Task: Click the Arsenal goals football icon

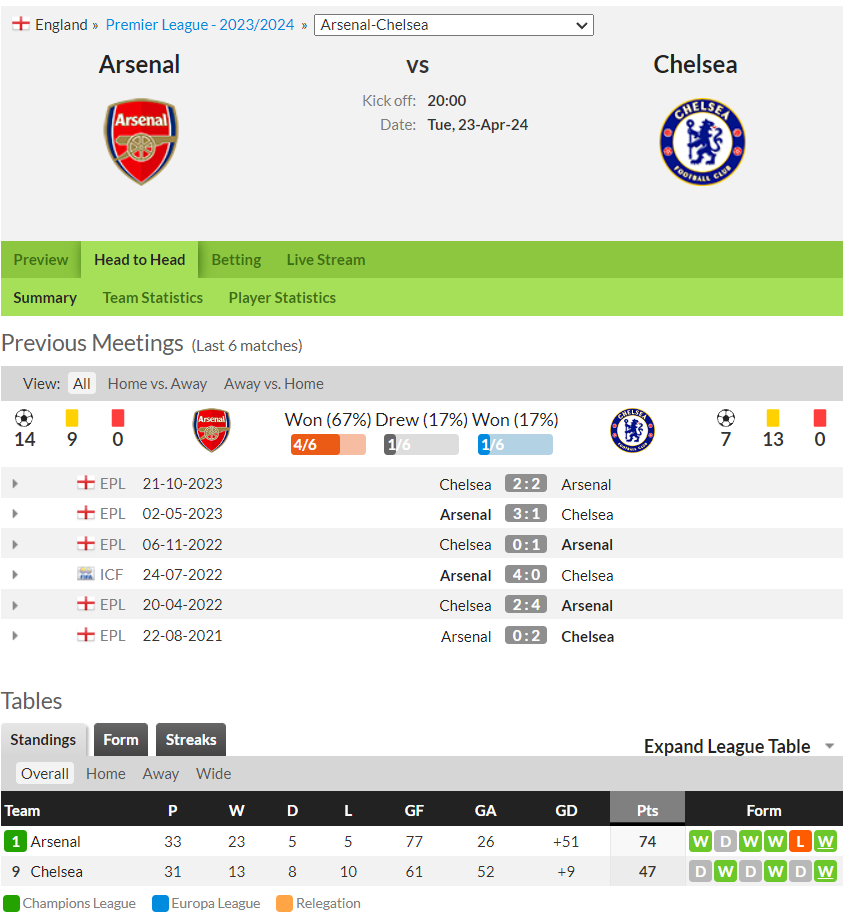Action: (24, 418)
